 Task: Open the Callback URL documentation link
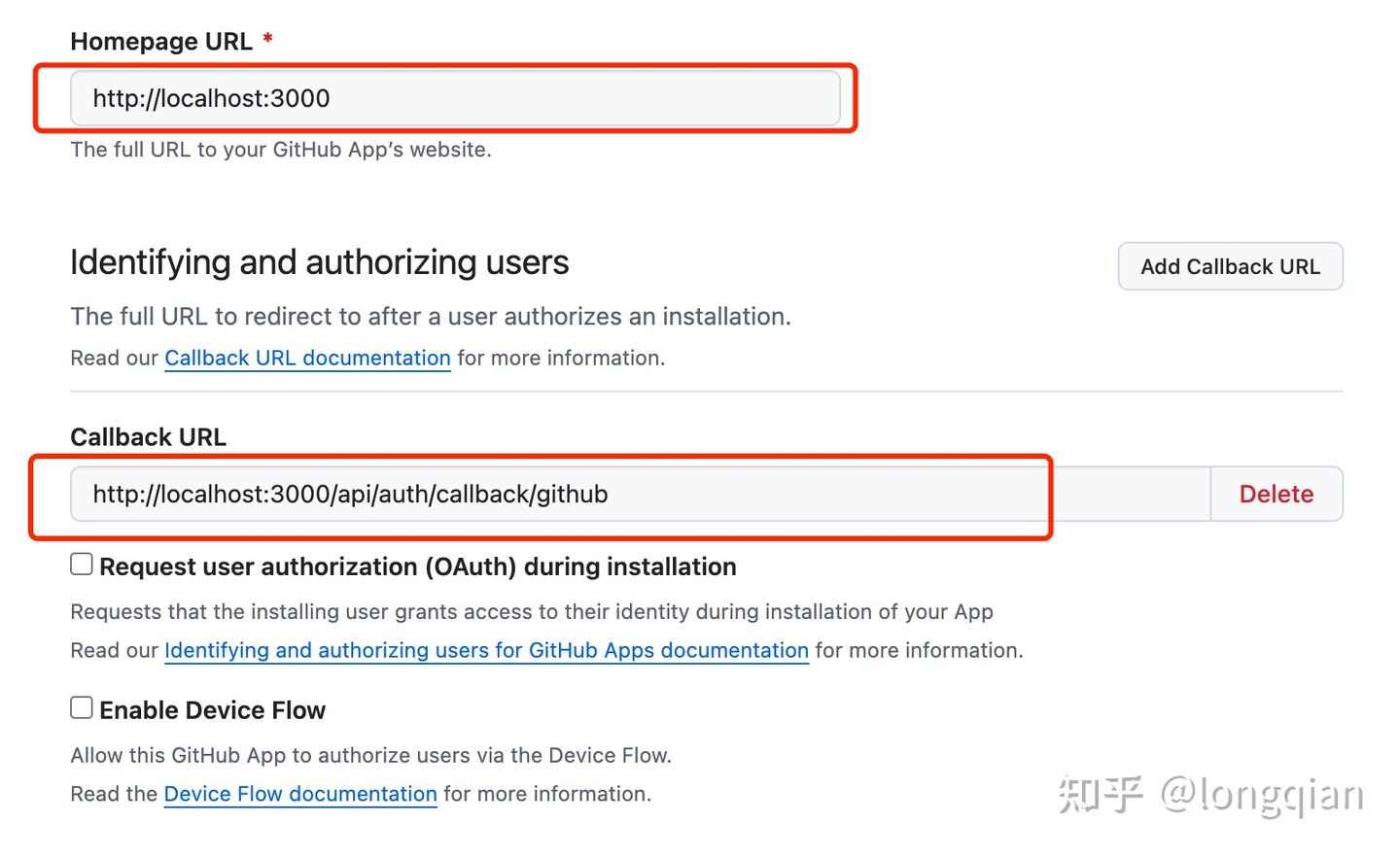[307, 358]
